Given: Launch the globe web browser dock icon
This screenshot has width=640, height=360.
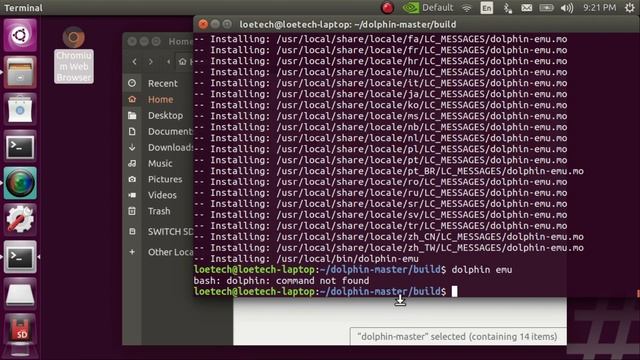Looking at the screenshot, I should pos(20,183).
